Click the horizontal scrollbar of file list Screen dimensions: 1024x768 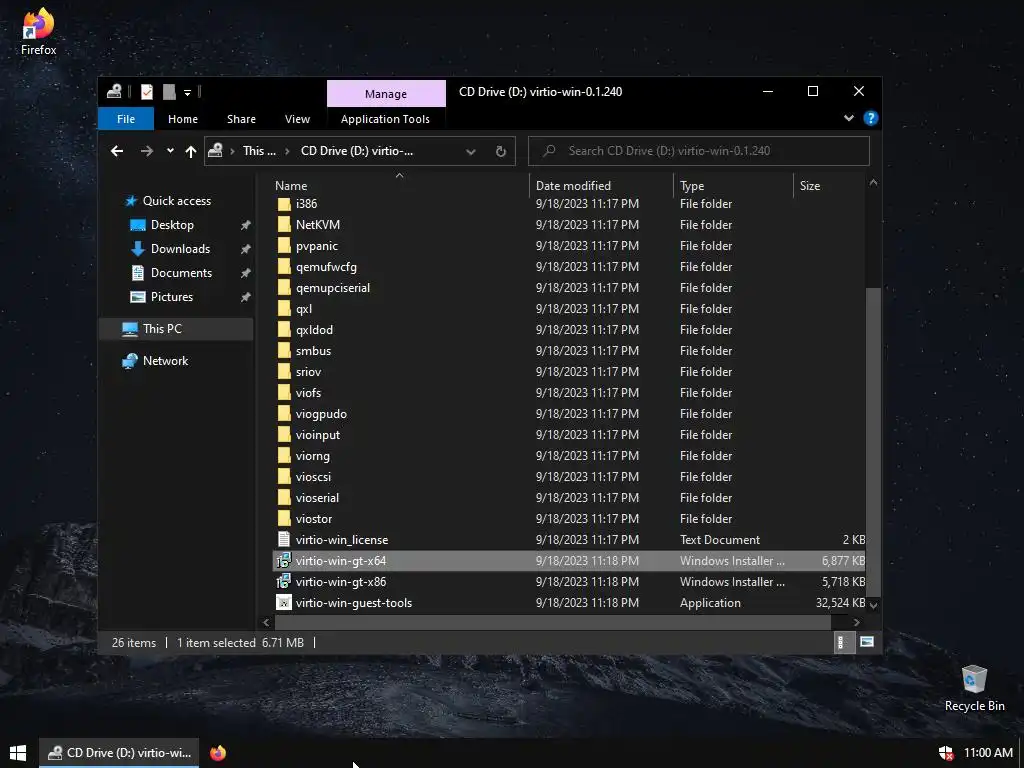point(552,622)
